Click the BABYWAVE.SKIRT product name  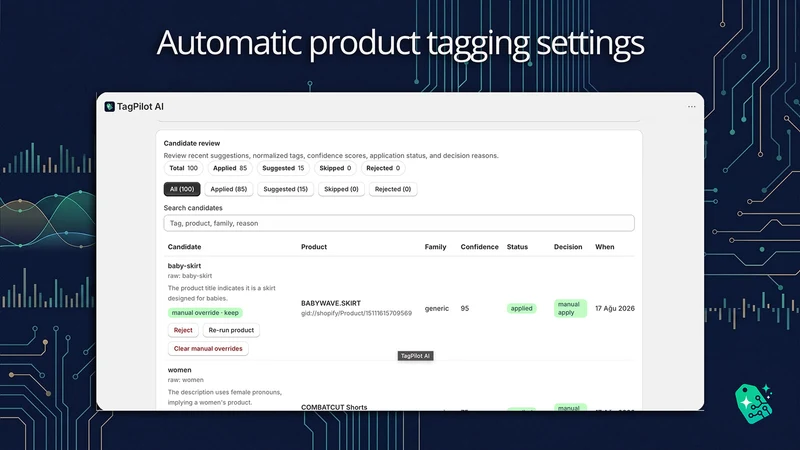[331, 303]
